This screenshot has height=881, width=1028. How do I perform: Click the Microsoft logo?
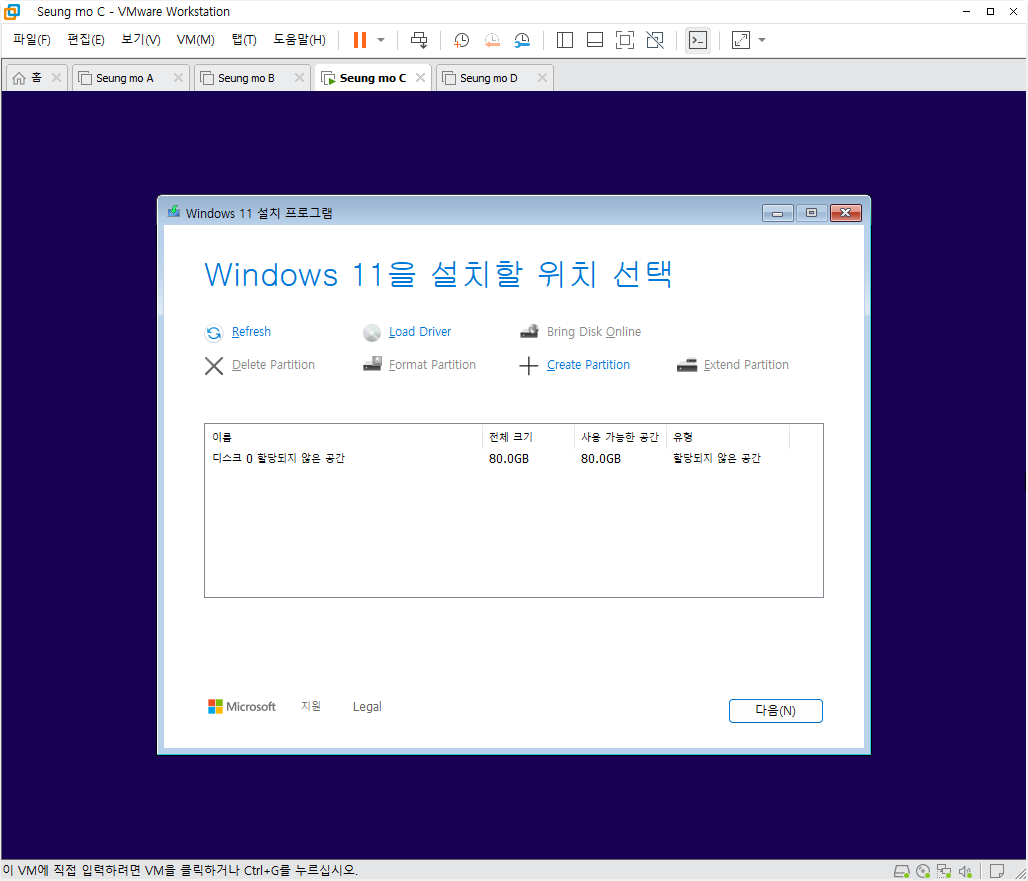pyautogui.click(x=242, y=707)
